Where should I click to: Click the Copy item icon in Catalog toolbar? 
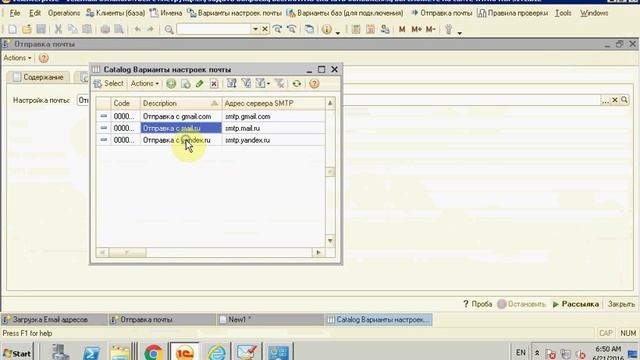186,84
